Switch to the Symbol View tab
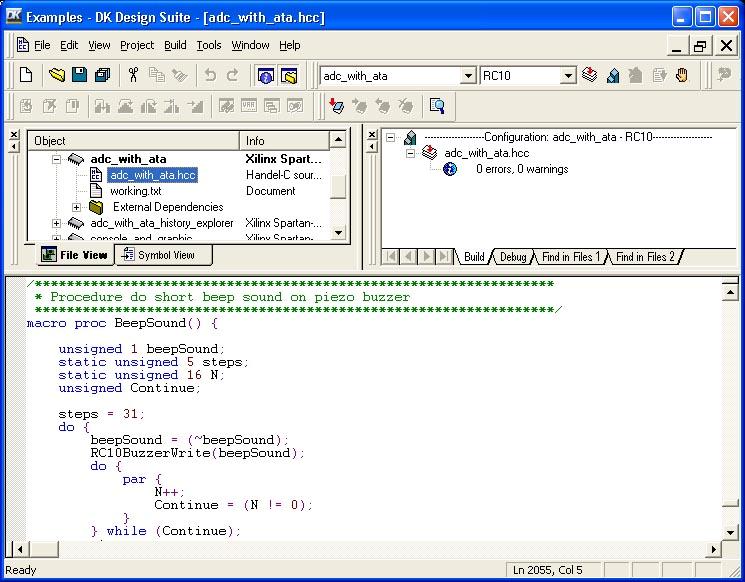The height and width of the screenshot is (582, 745). [x=163, y=255]
